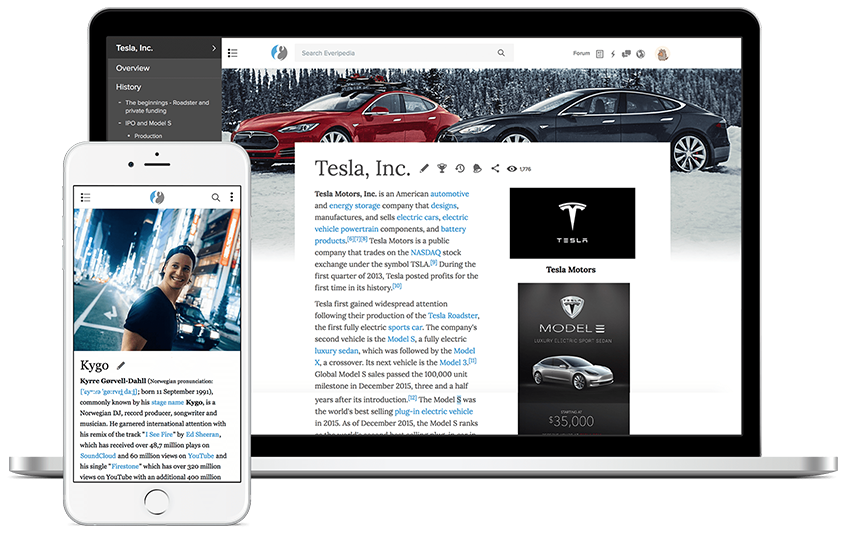846x539 pixels.
Task: Open the contents list icon on the phone
Action: coord(85,197)
